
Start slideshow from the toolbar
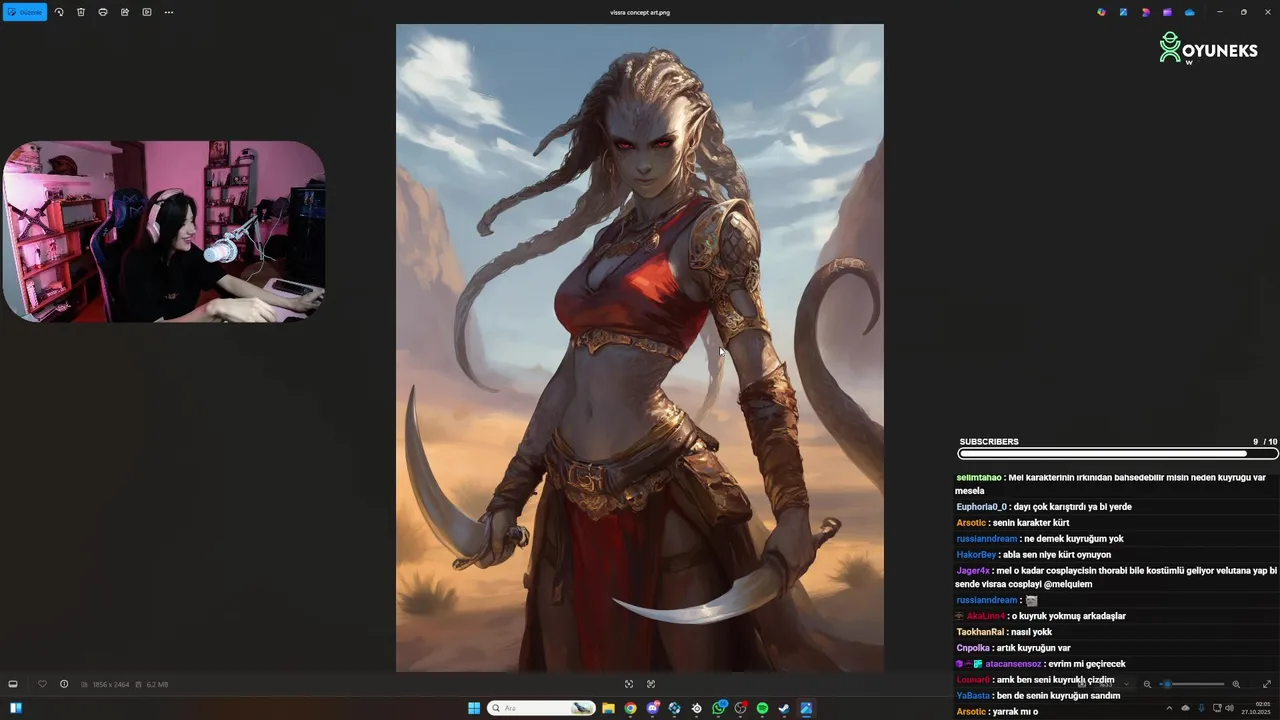tap(147, 12)
